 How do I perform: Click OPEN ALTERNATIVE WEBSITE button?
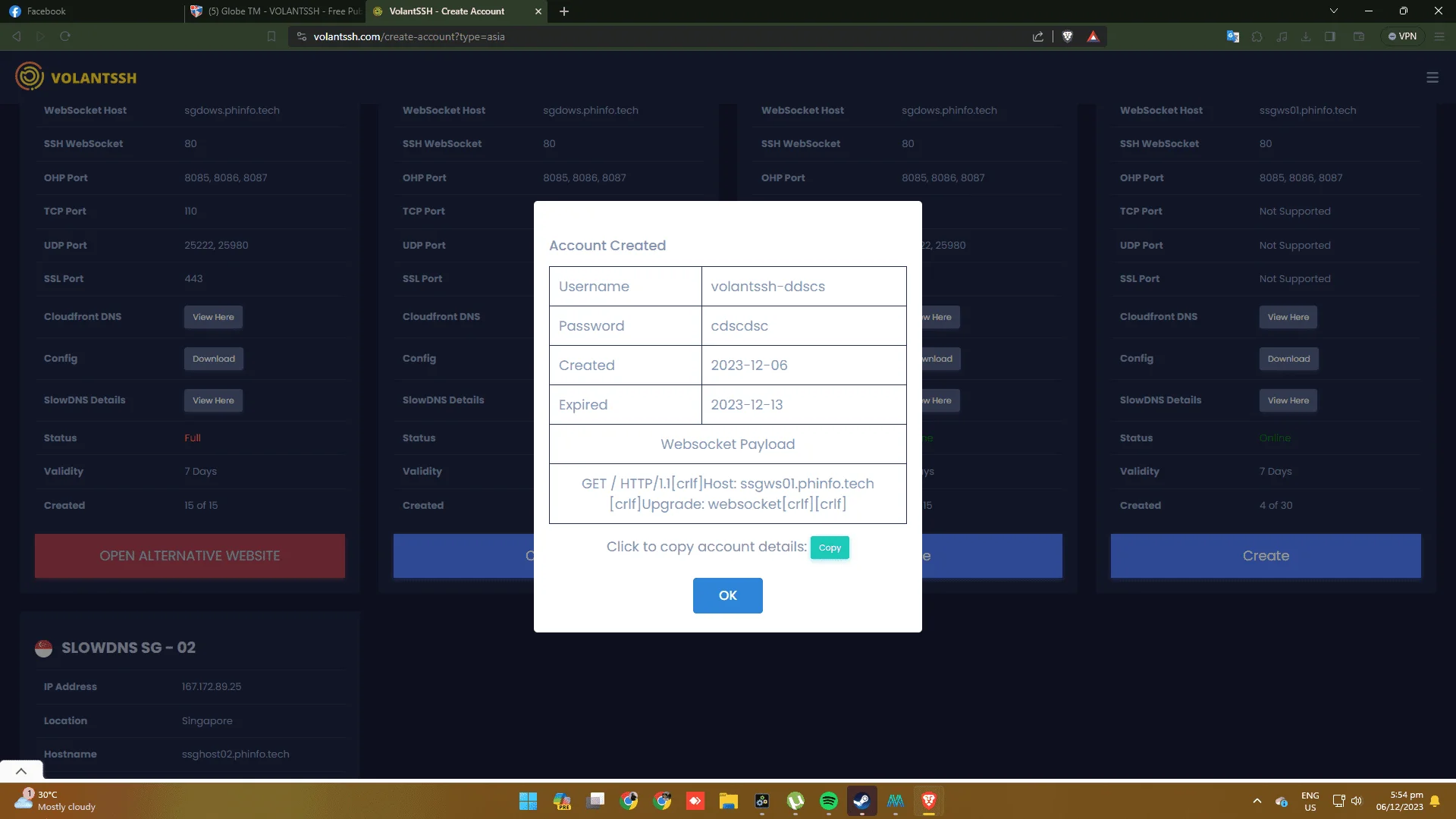pos(190,556)
